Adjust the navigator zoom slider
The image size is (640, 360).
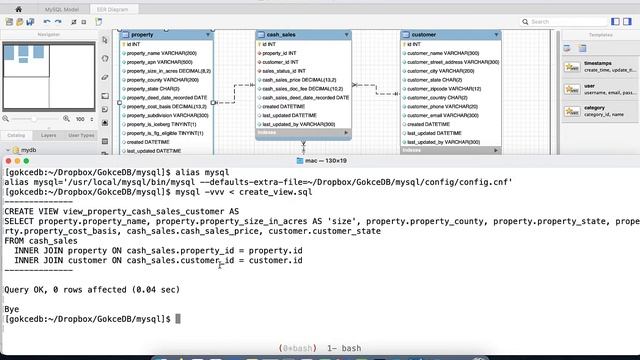[34, 119]
